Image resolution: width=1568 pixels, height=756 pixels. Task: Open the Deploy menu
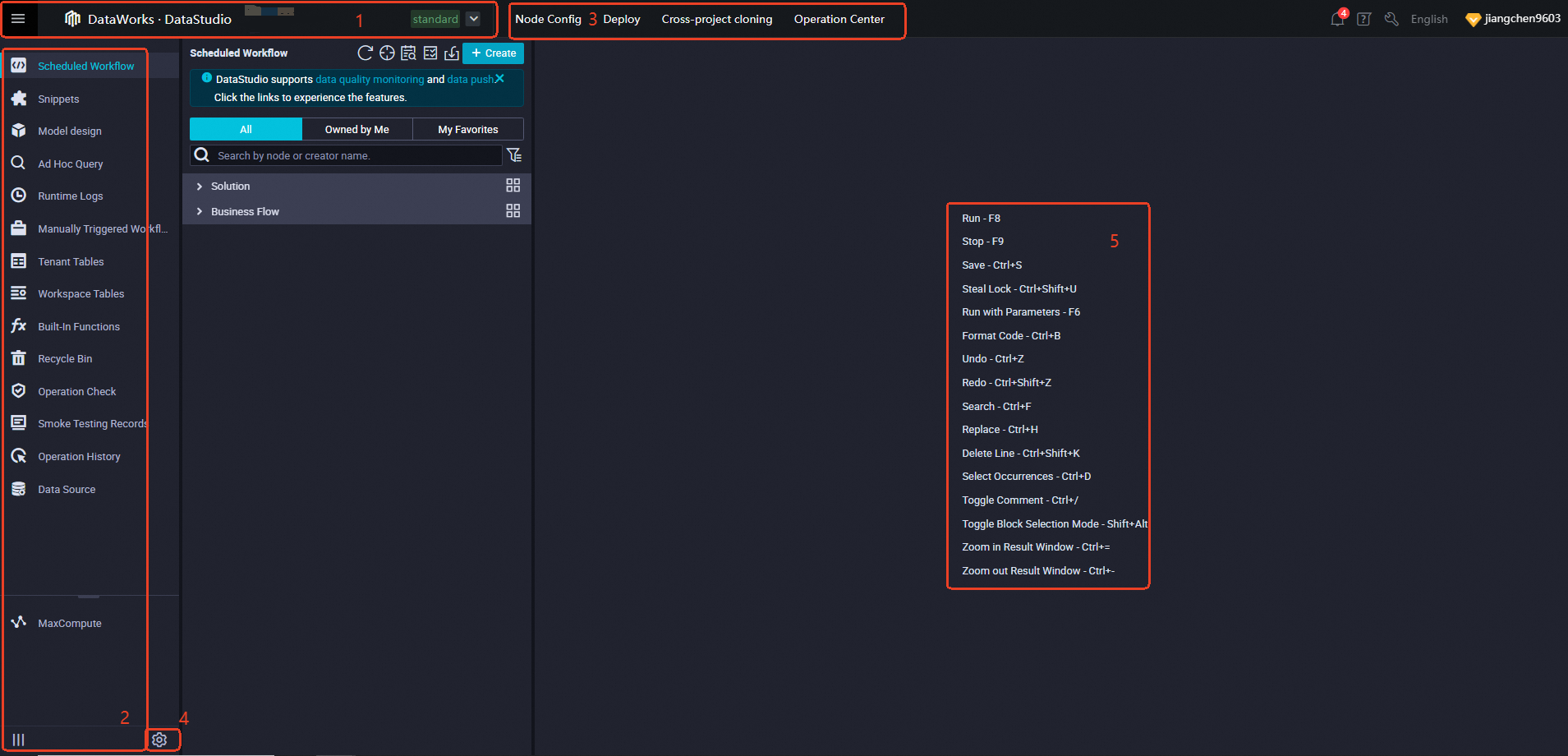click(621, 19)
